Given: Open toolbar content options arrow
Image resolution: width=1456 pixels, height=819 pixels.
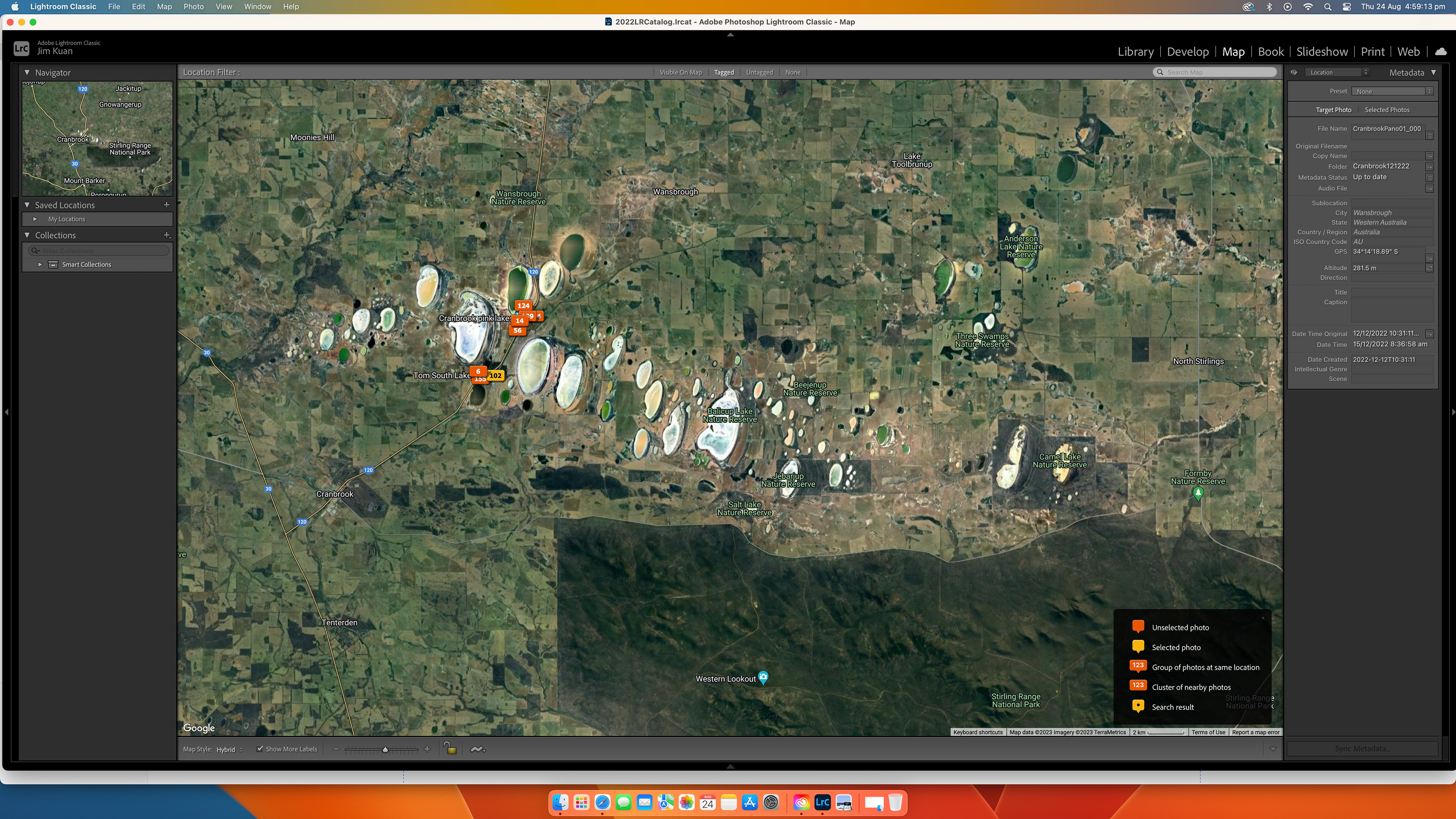Looking at the screenshot, I should point(1273,749).
